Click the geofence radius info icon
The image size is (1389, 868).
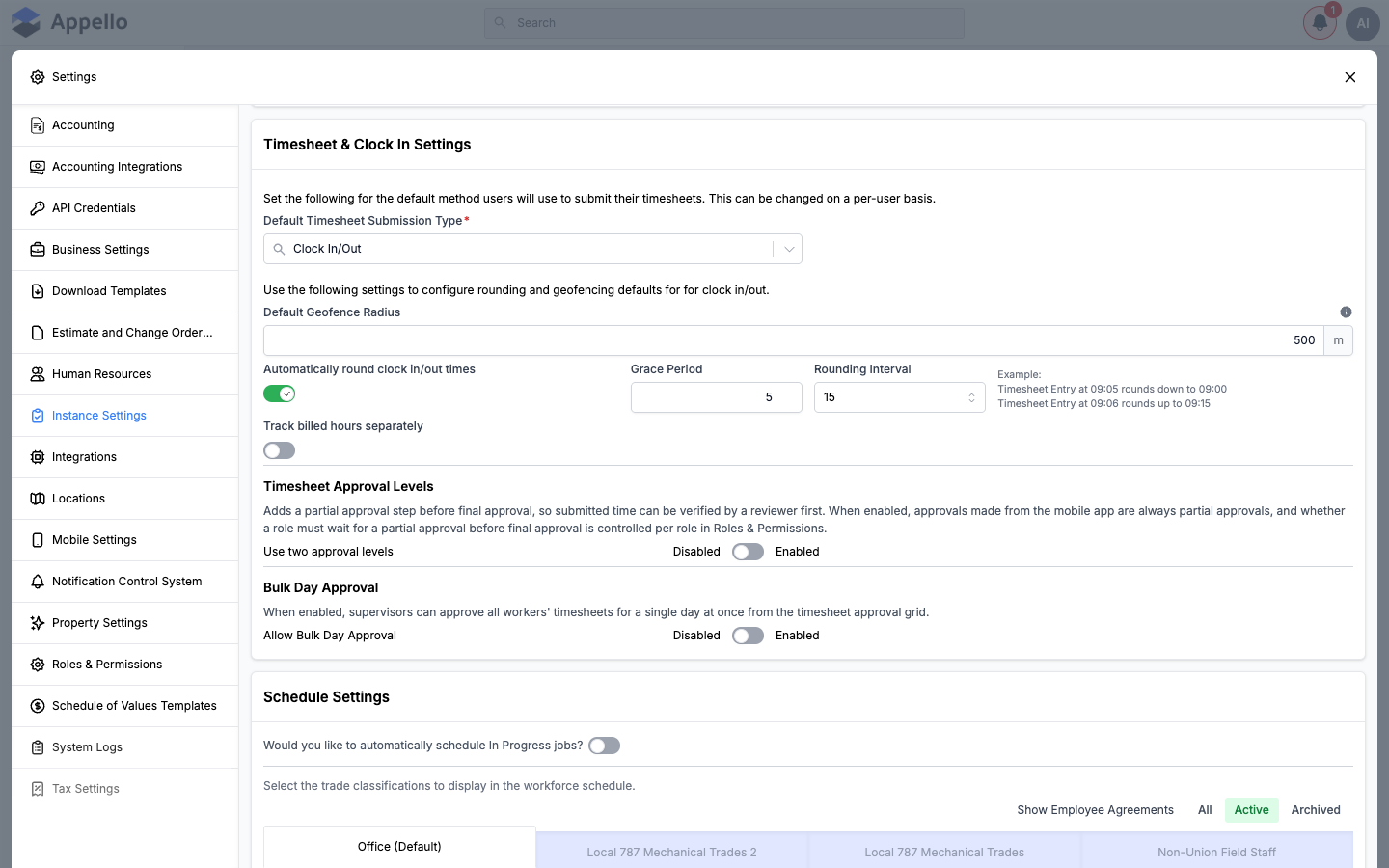point(1346,312)
